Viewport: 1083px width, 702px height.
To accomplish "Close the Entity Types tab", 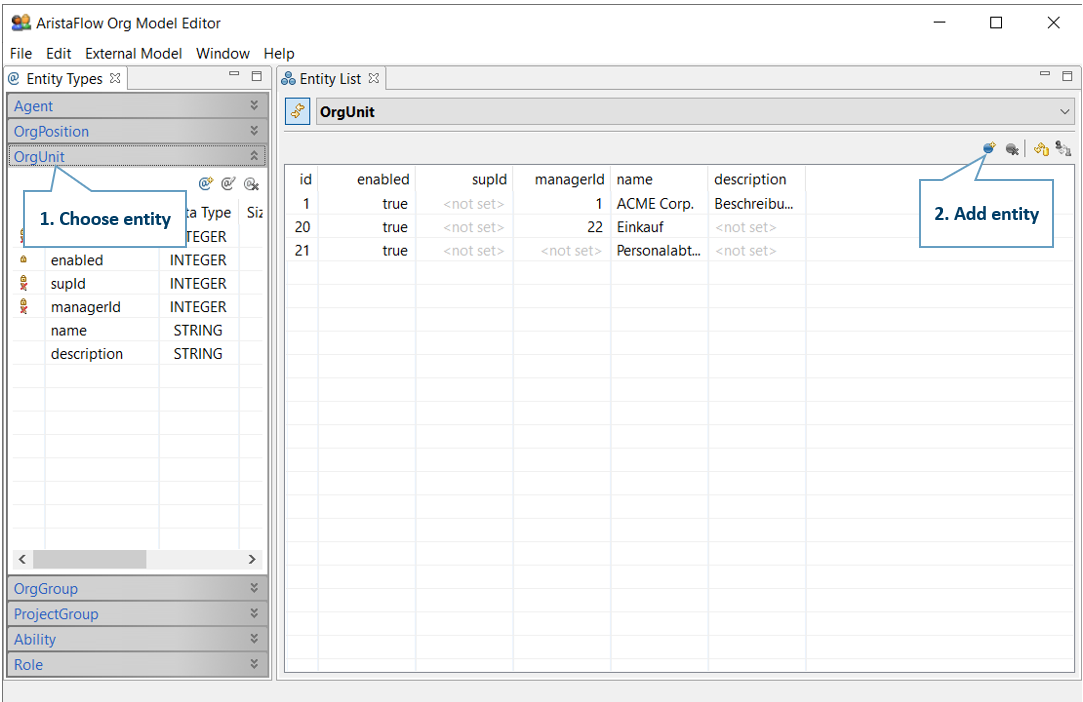I will (115, 78).
